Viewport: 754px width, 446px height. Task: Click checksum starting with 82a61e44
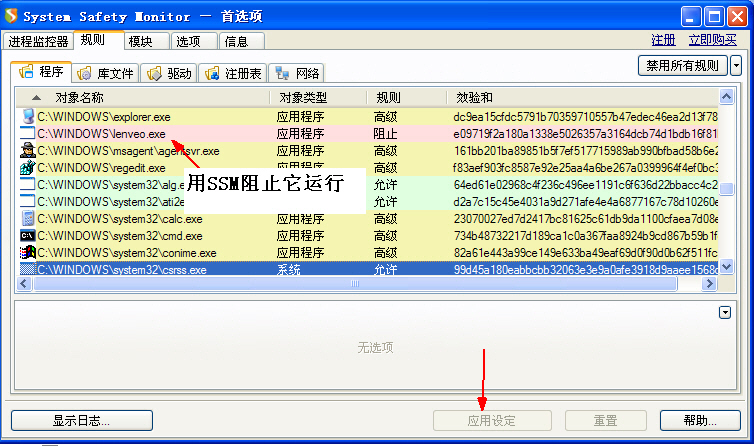click(585, 253)
